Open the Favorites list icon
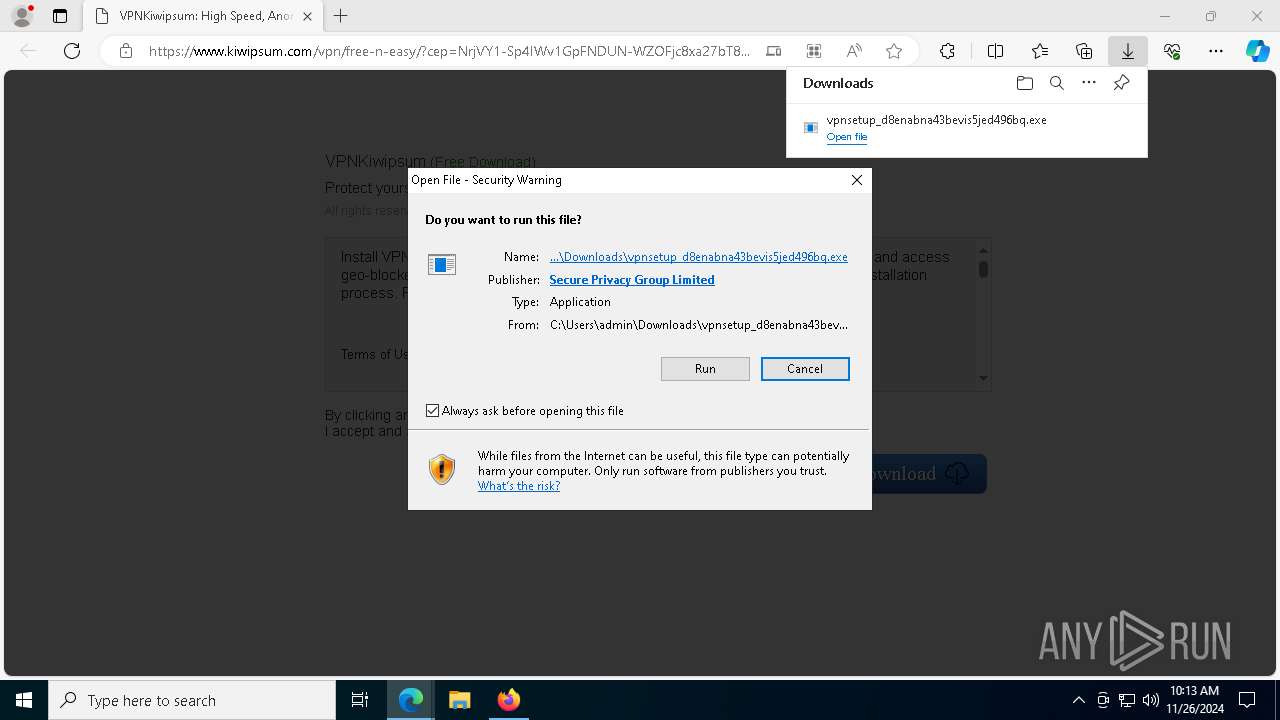The height and width of the screenshot is (720, 1280). [x=1040, y=51]
